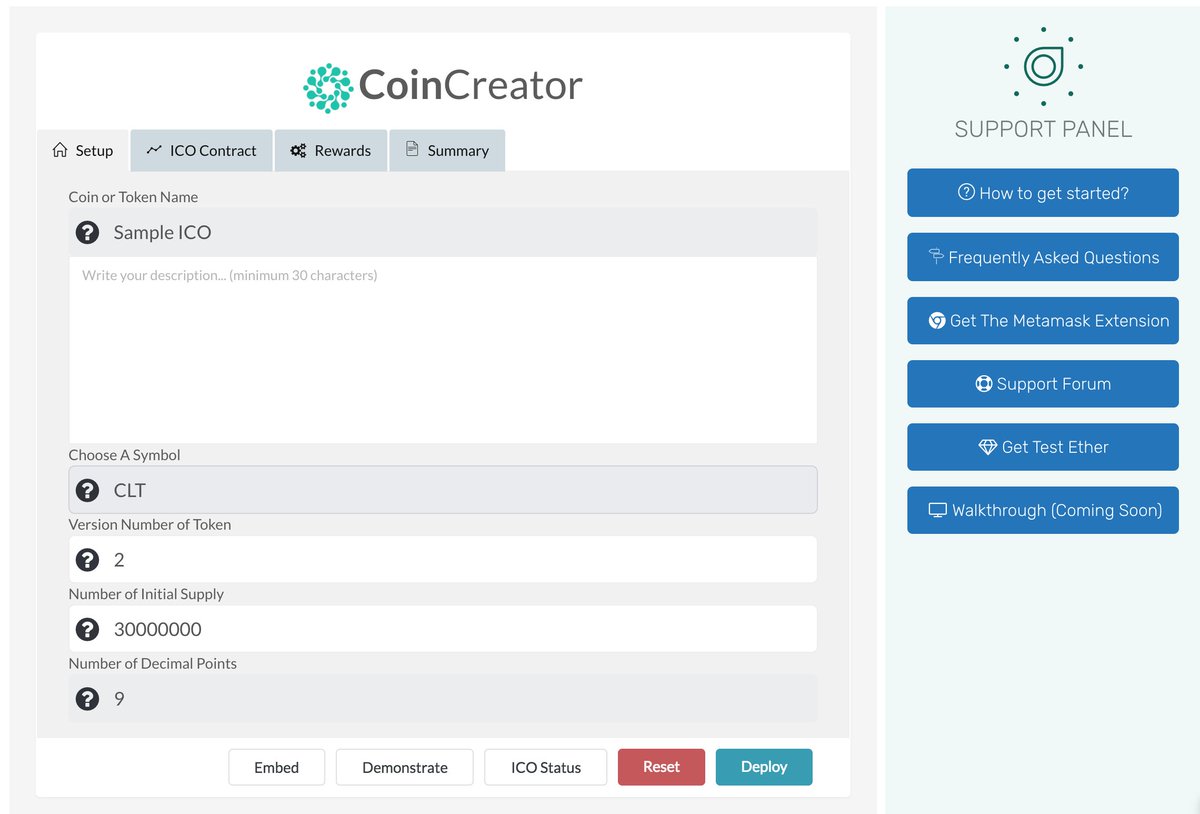Open Frequently Asked Questions

click(1043, 257)
